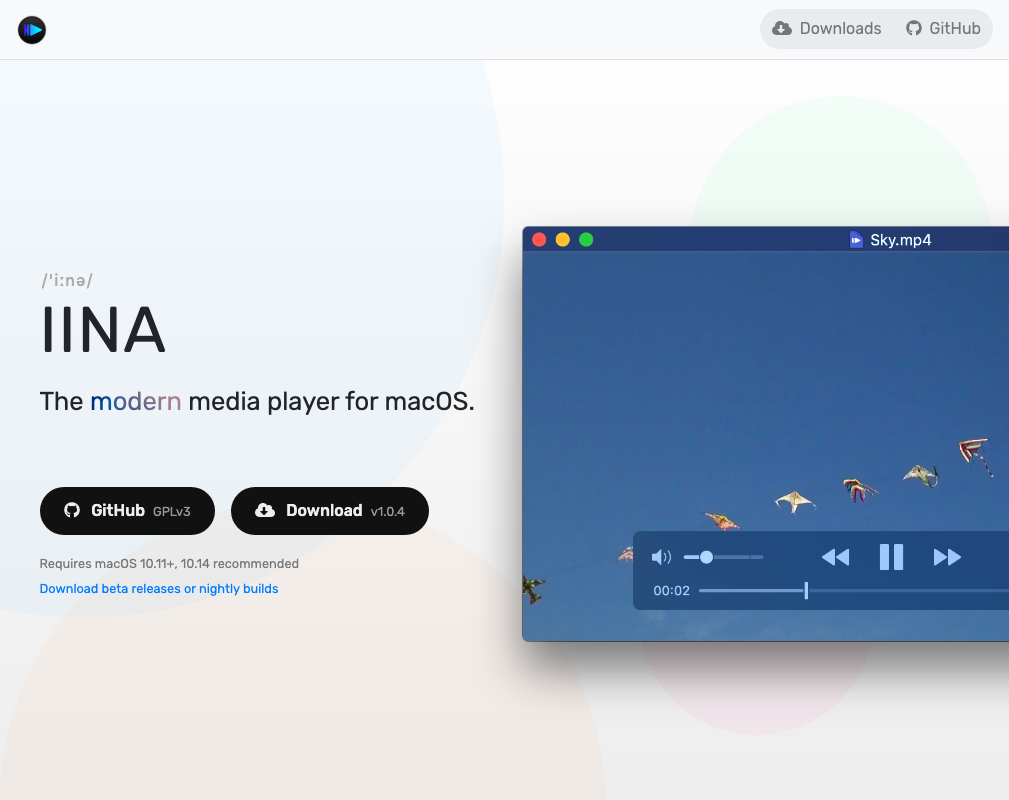This screenshot has width=1009, height=800.
Task: Click the cloud download icon in top navigation
Action: [x=782, y=28]
